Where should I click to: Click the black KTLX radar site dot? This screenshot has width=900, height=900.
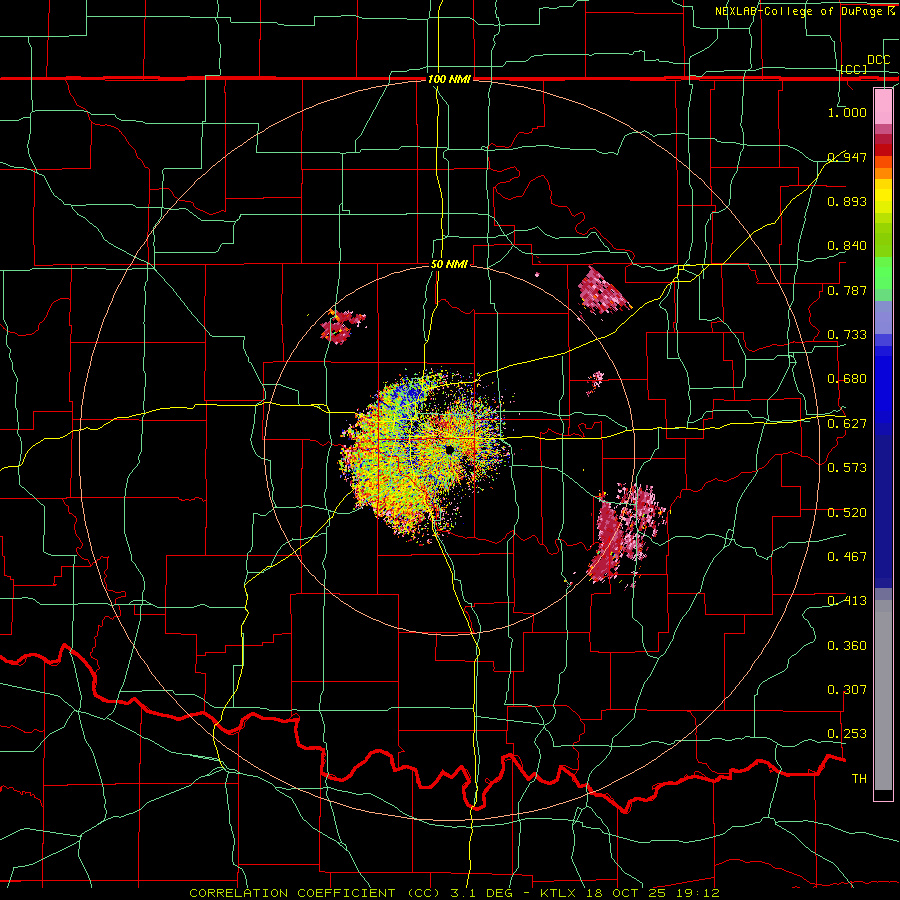tap(449, 449)
